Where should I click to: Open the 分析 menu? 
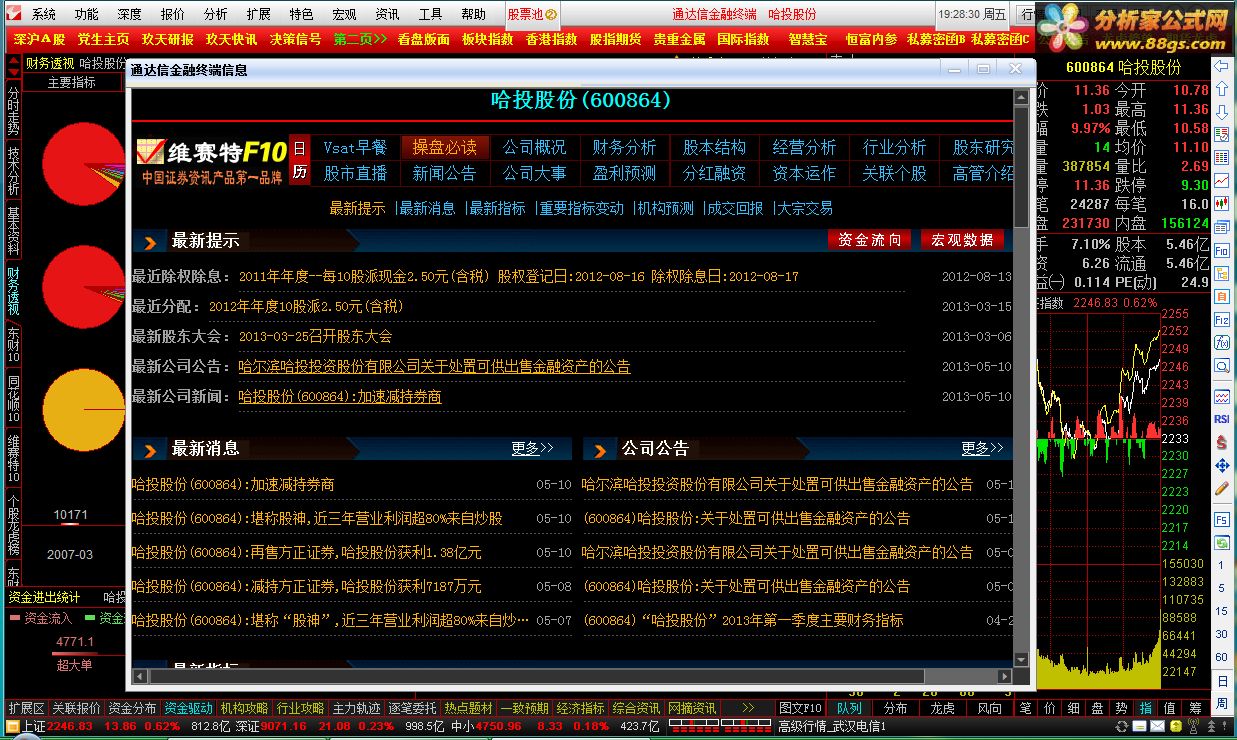(216, 14)
